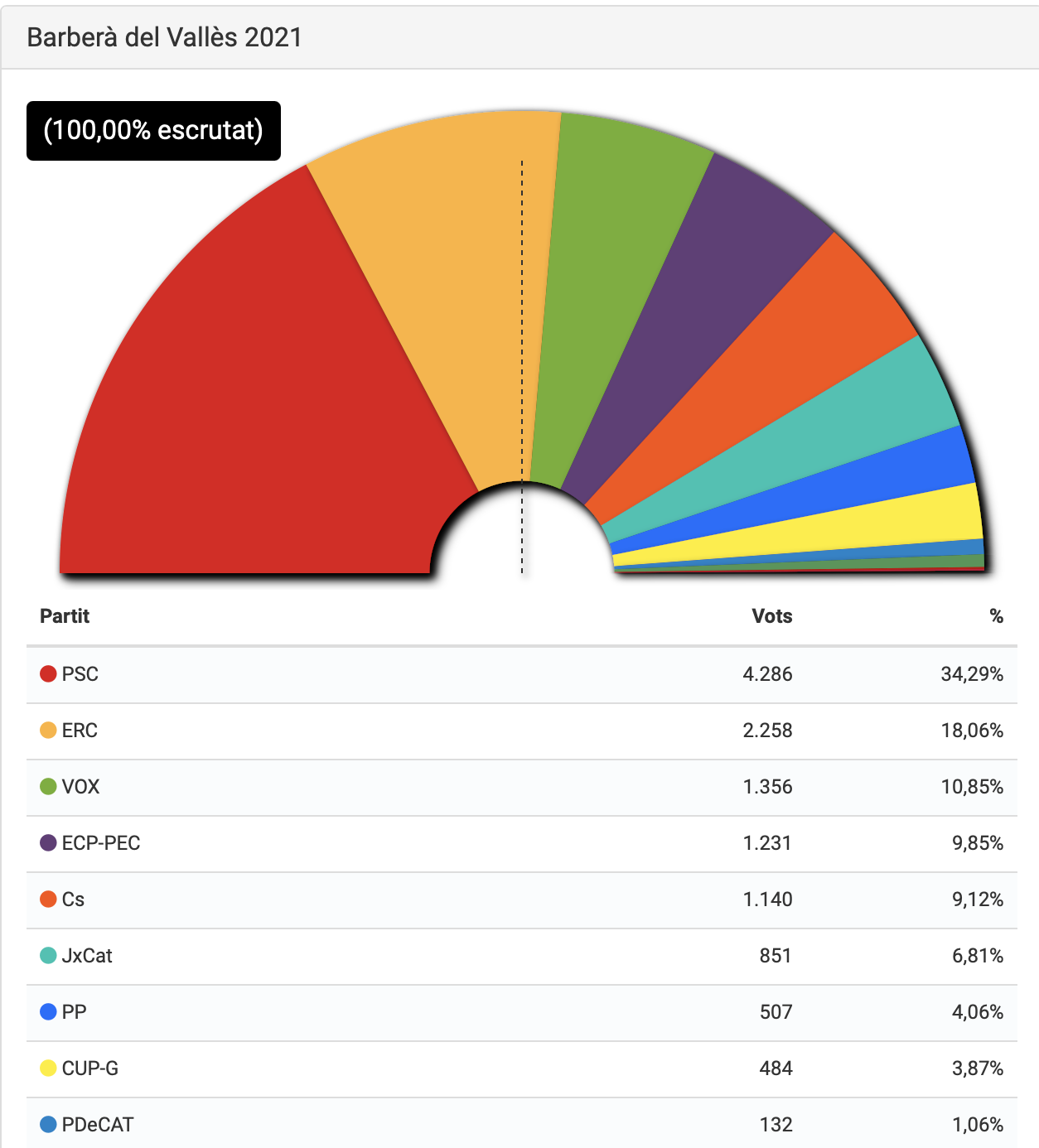Click the teal JxCat legend dot
Image resolution: width=1039 pixels, height=1148 pixels.
click(48, 956)
